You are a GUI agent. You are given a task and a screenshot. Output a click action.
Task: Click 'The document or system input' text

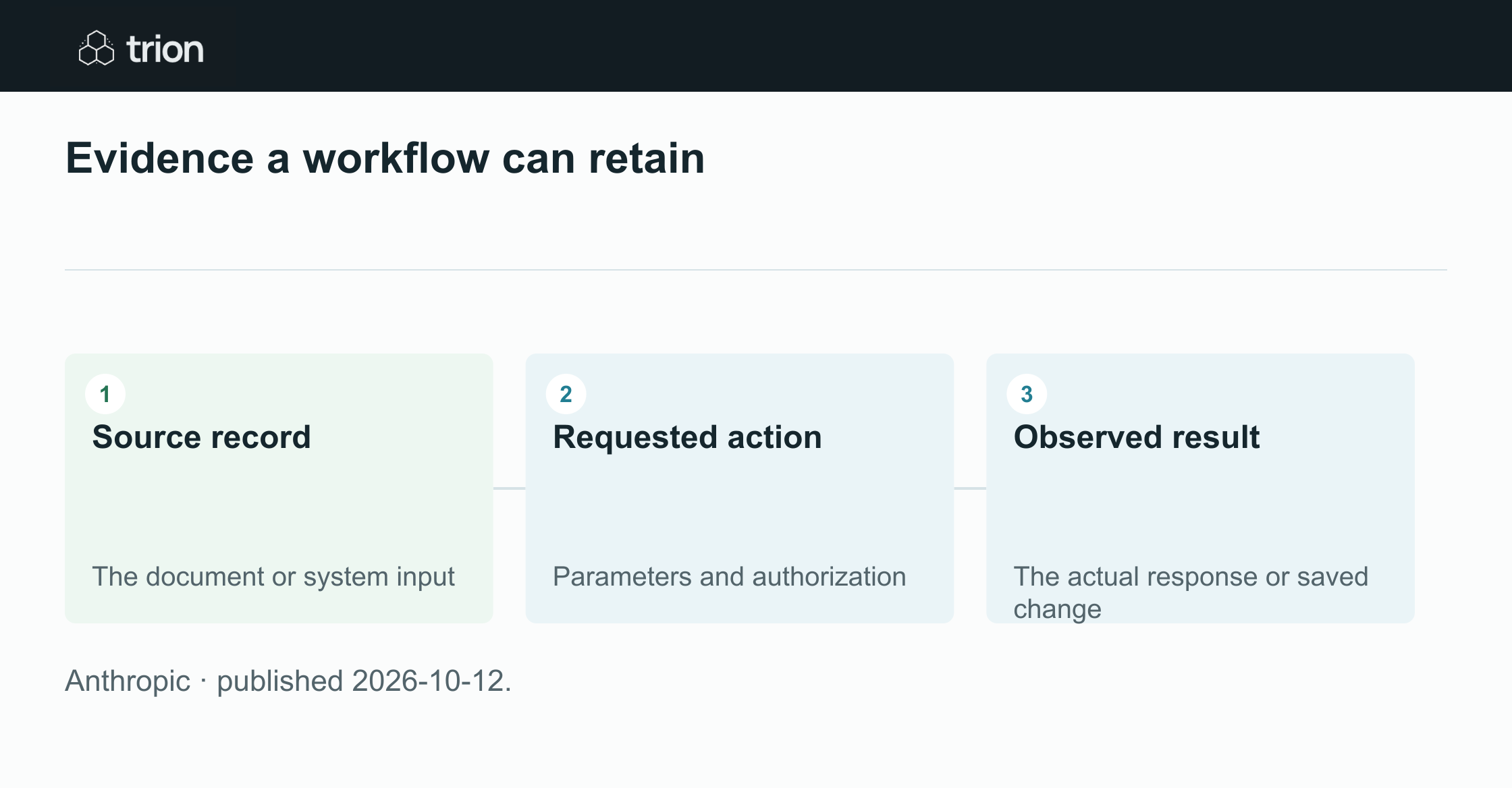(273, 577)
